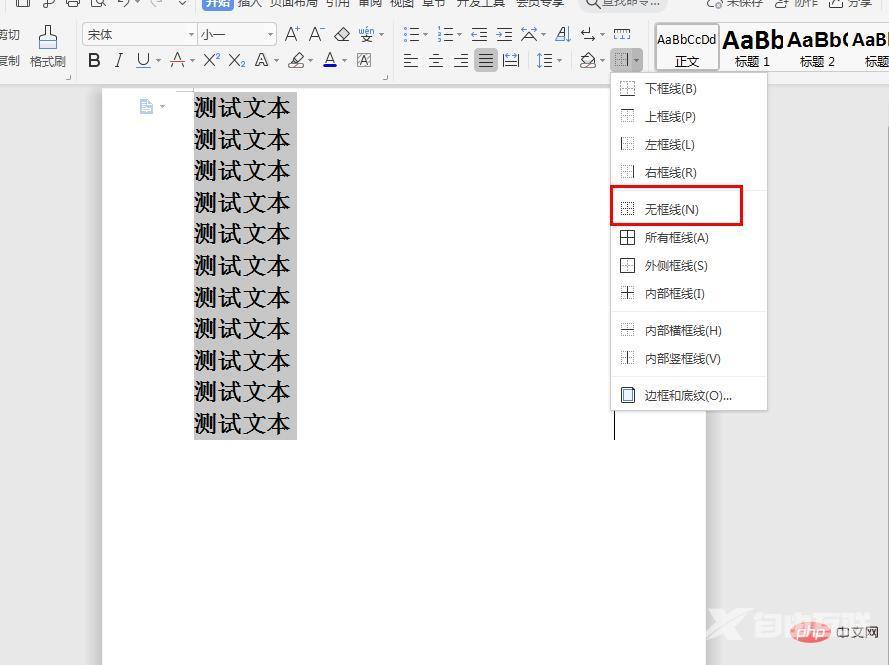
Task: Toggle italic formatting
Action: tap(119, 61)
